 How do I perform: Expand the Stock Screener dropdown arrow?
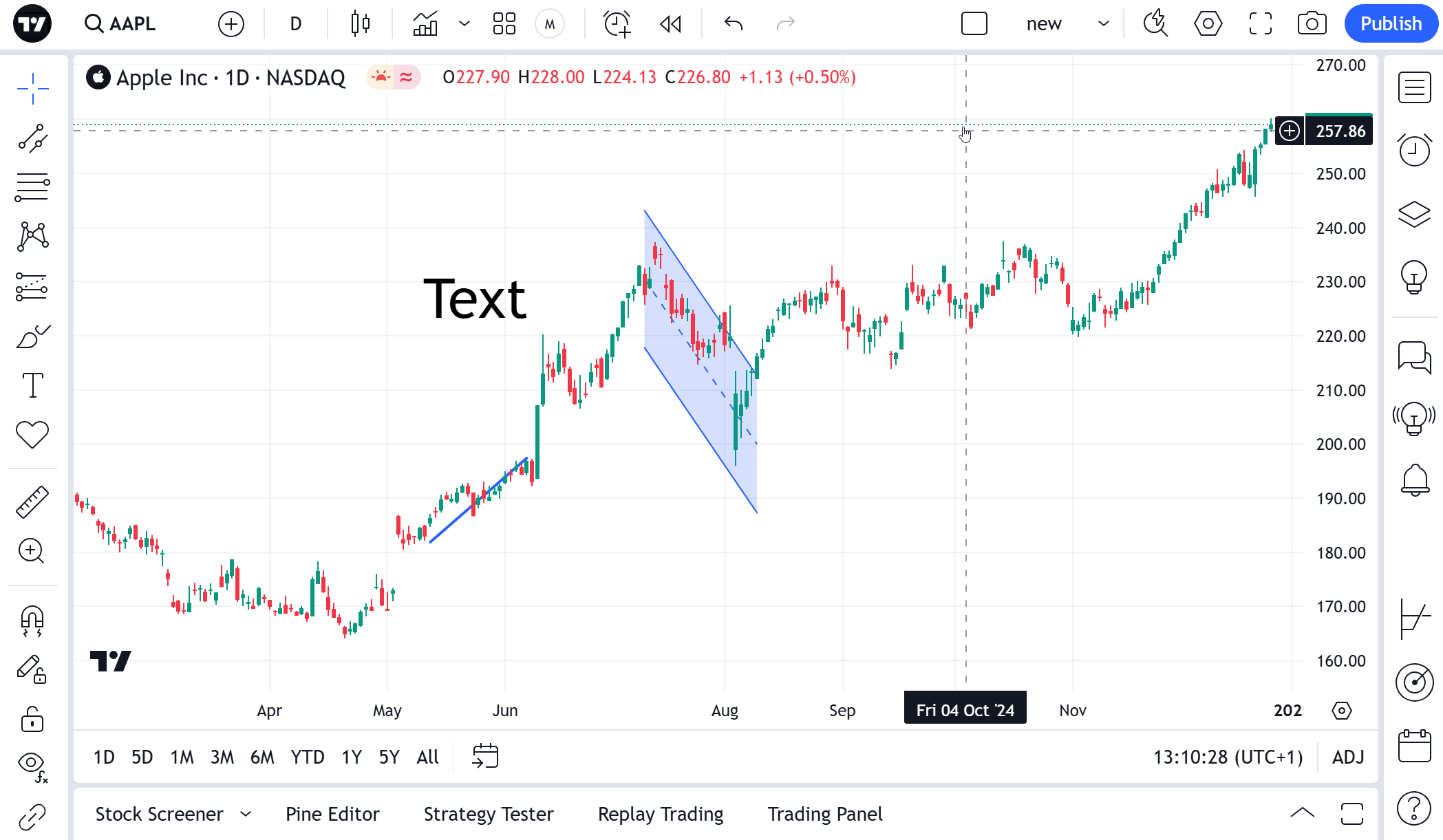click(246, 815)
